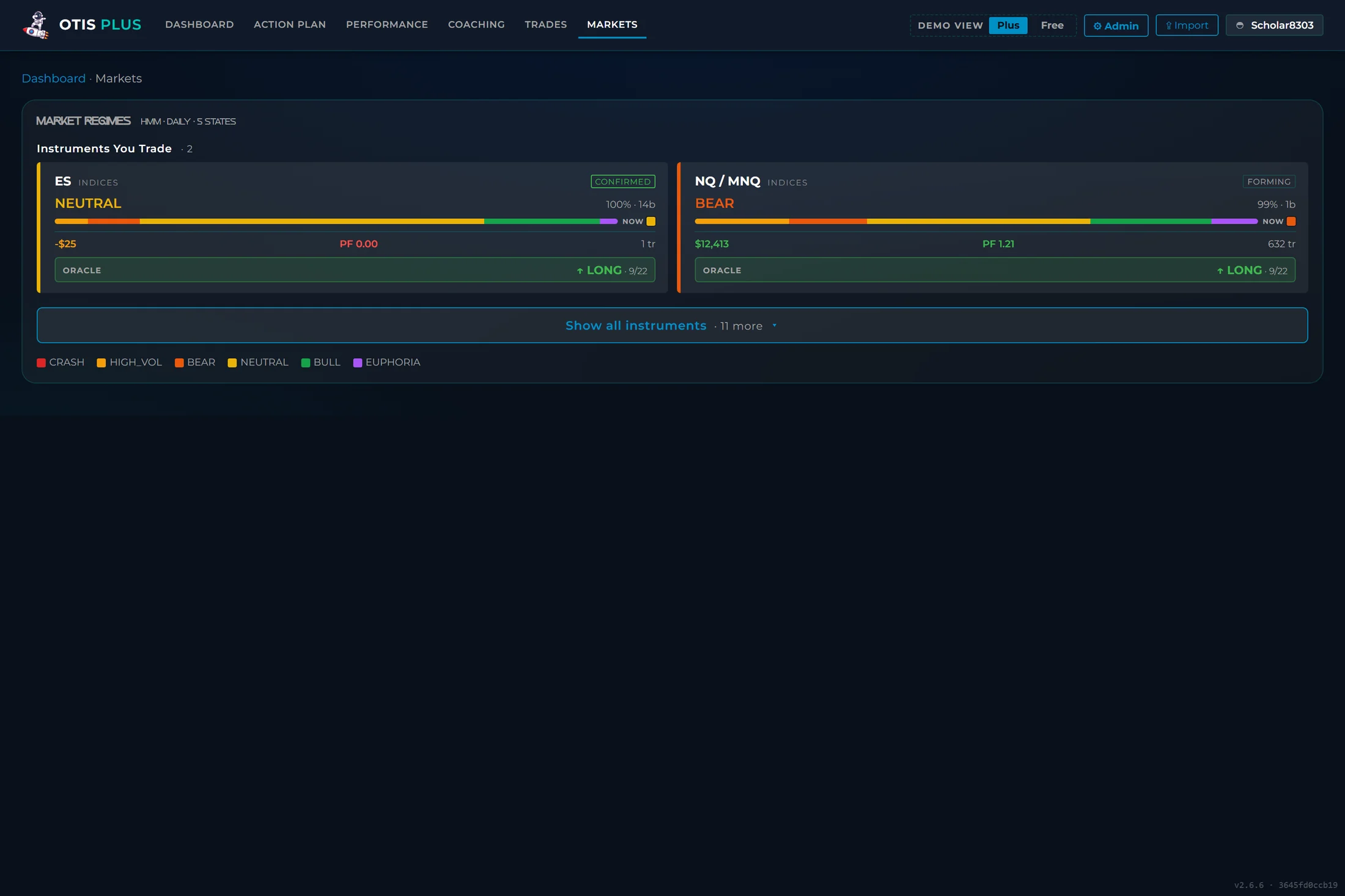Screen dimensions: 1345x896
Task: Open the ES Oracle LONG signal bar
Action: click(355, 270)
